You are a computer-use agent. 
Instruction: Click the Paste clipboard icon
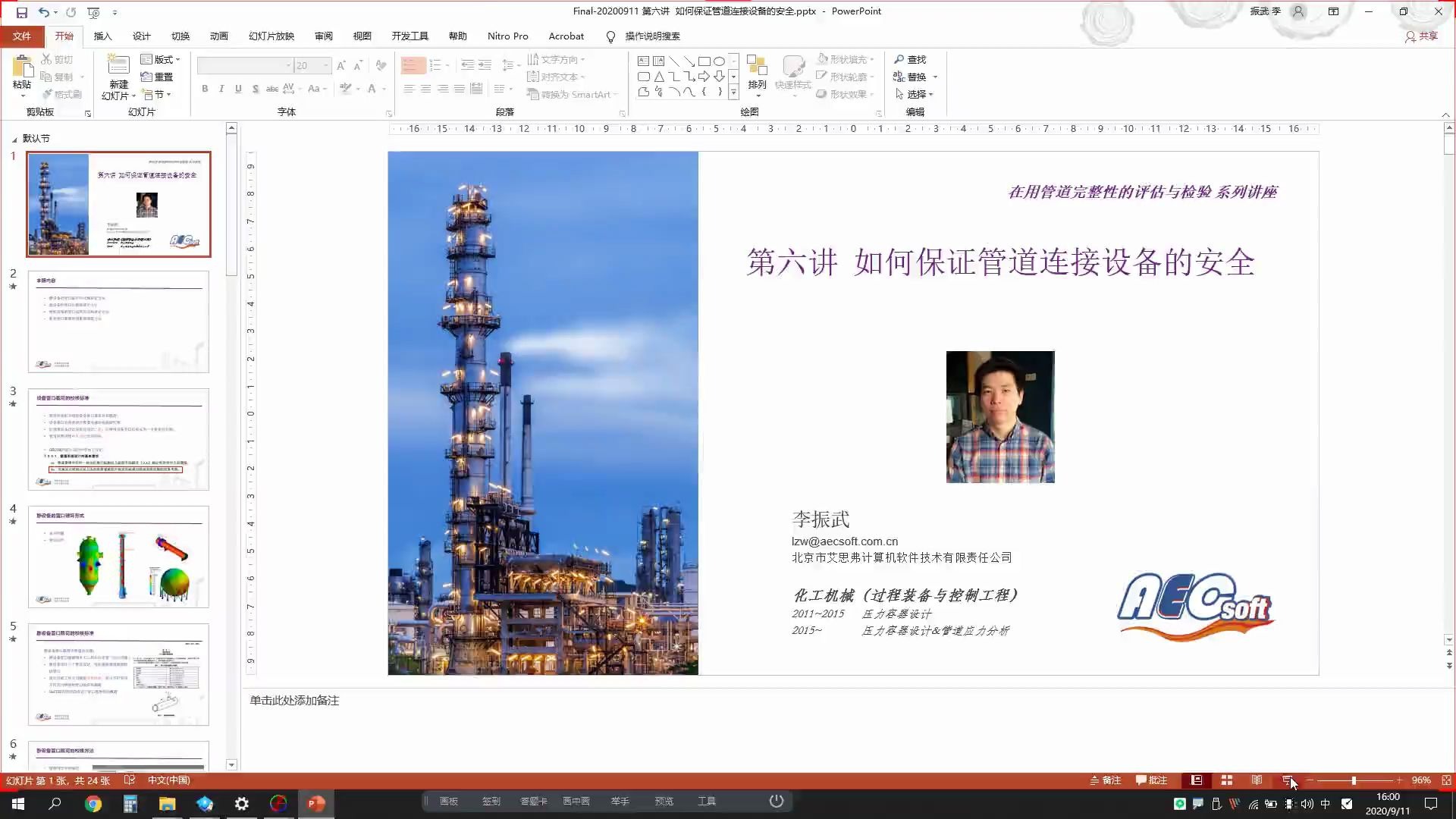tap(22, 67)
